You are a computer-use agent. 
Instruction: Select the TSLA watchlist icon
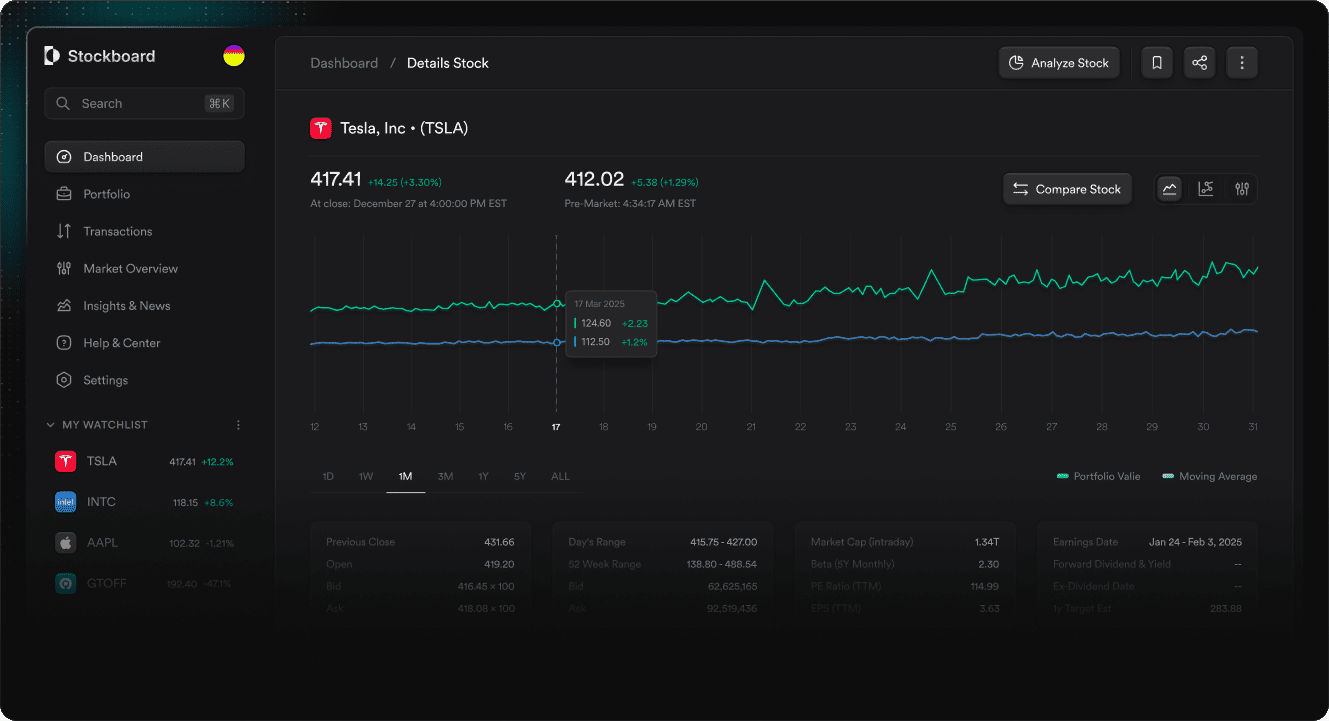pyautogui.click(x=66, y=461)
